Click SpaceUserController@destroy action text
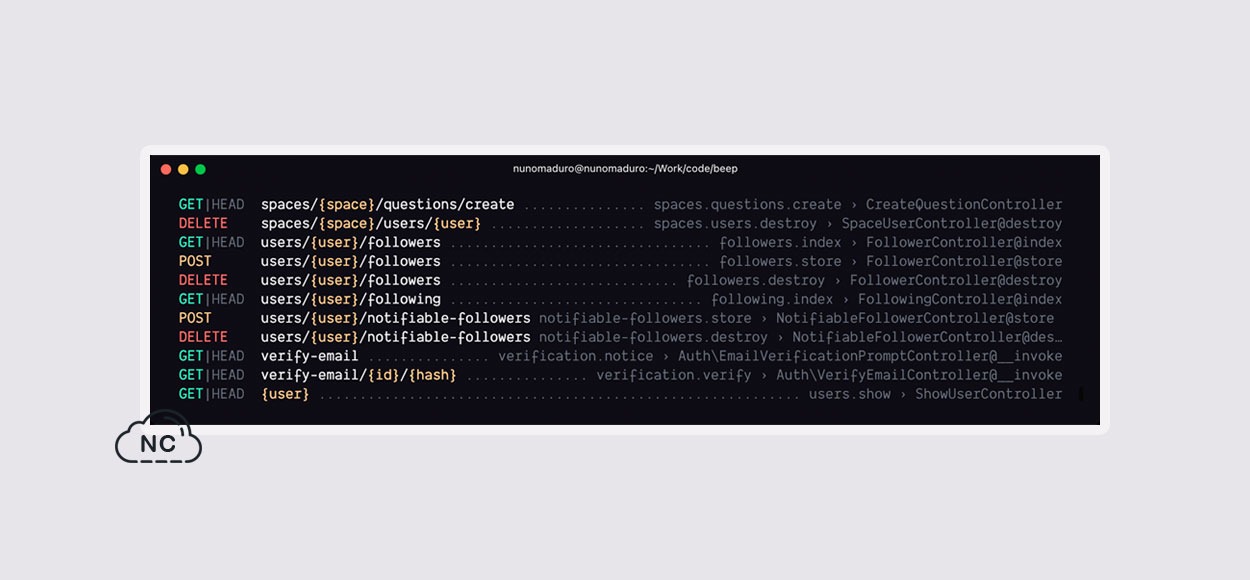 pyautogui.click(x=952, y=224)
